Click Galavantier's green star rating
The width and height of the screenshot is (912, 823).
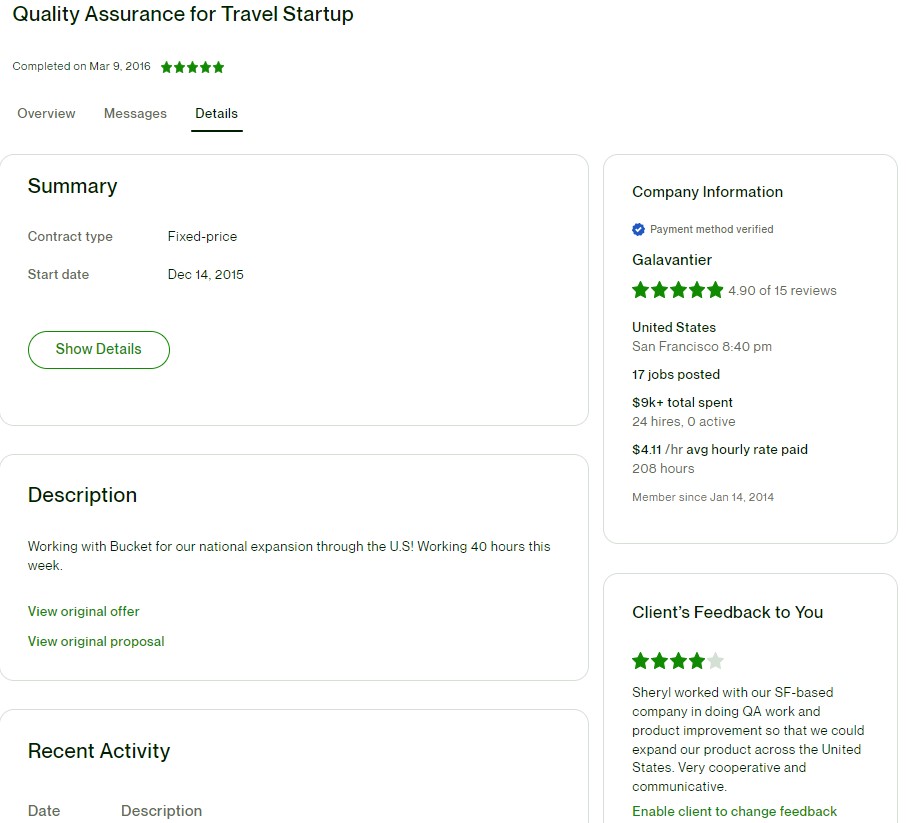tap(677, 290)
